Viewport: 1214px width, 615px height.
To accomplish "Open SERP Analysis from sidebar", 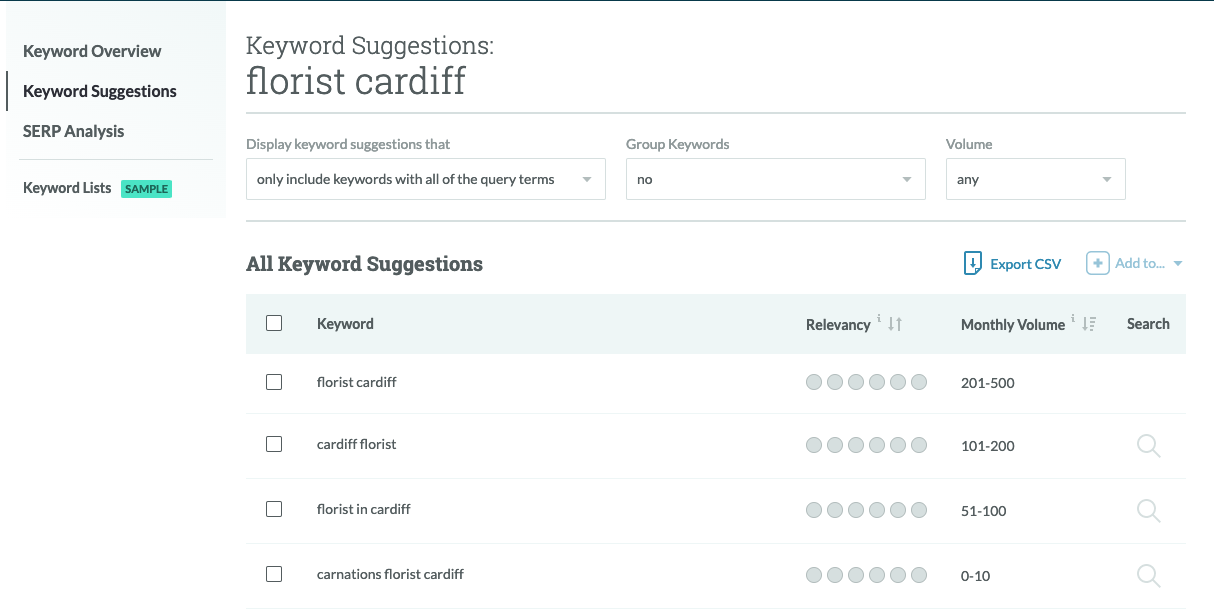I will click(74, 131).
